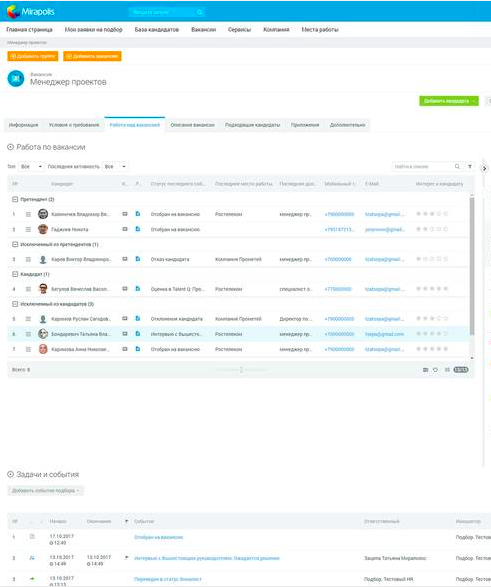Click the refresh icon in table footer
This screenshot has height=587, width=491.
click(x=435, y=370)
